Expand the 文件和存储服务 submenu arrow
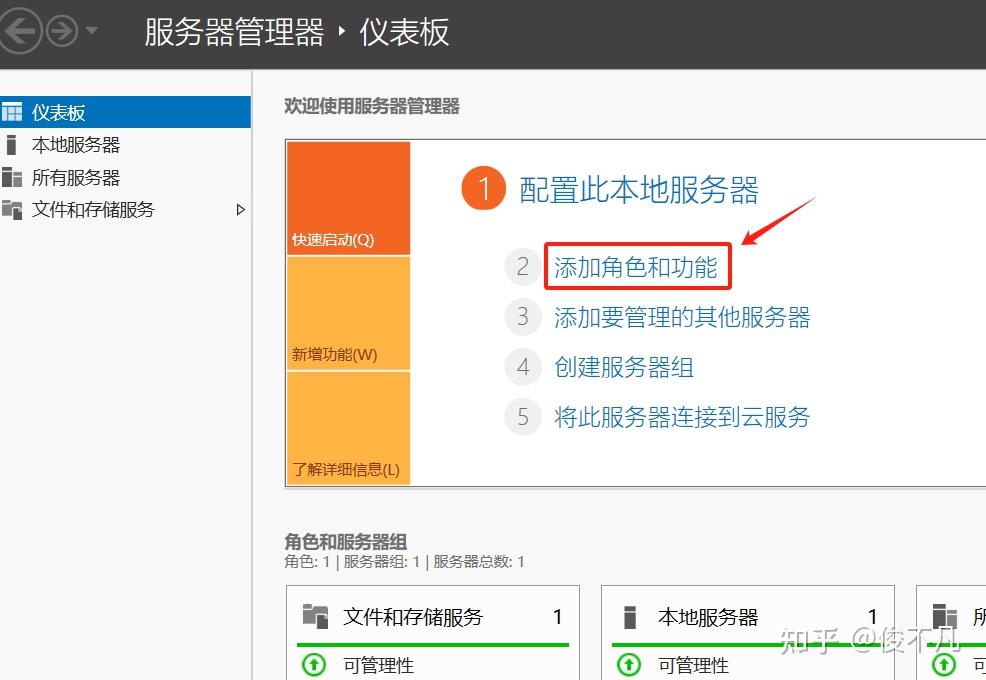Viewport: 986px width, 680px height. click(240, 209)
